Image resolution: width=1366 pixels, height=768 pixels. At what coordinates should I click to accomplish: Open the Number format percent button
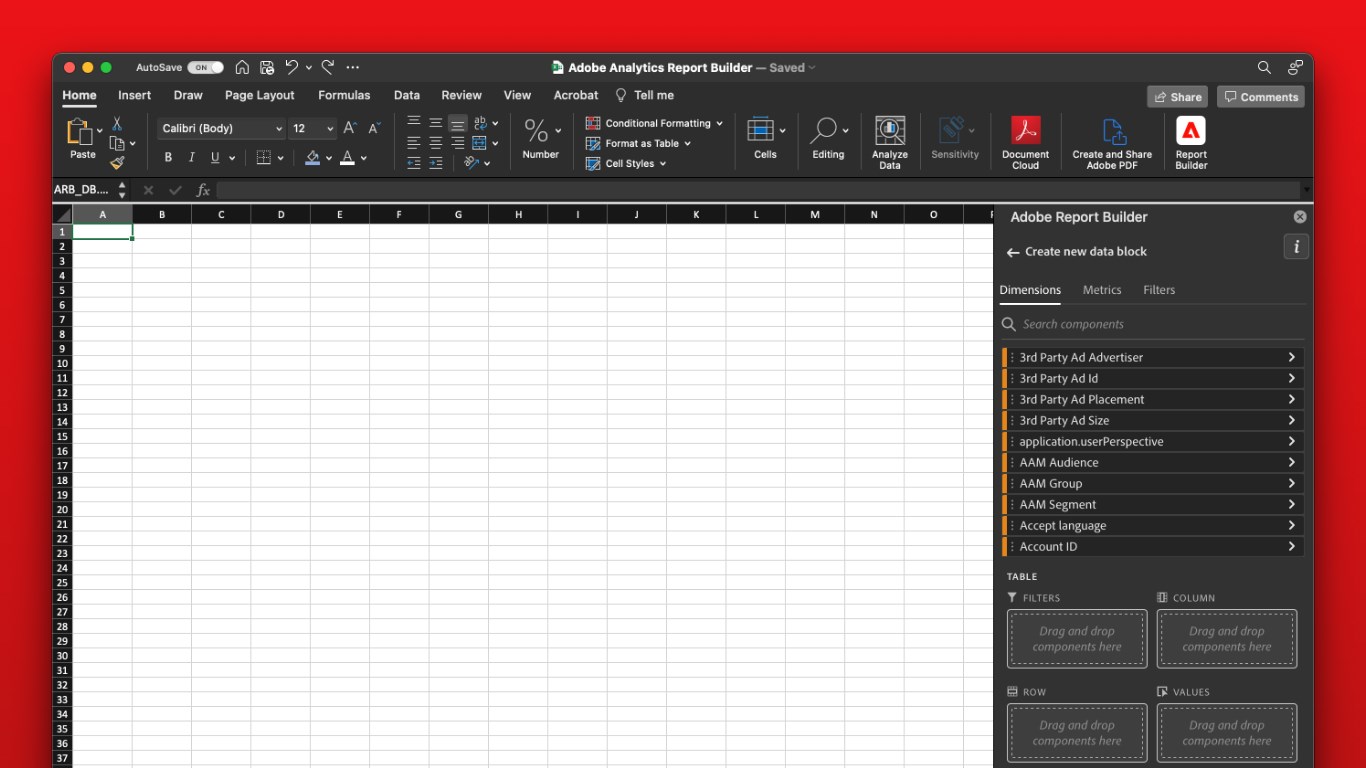click(x=536, y=131)
